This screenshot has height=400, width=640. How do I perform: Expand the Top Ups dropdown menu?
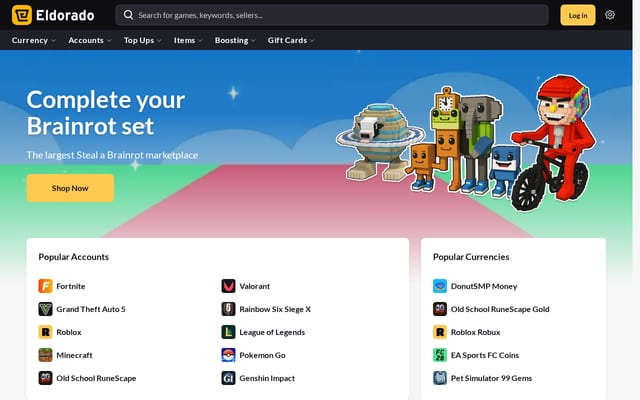click(142, 40)
